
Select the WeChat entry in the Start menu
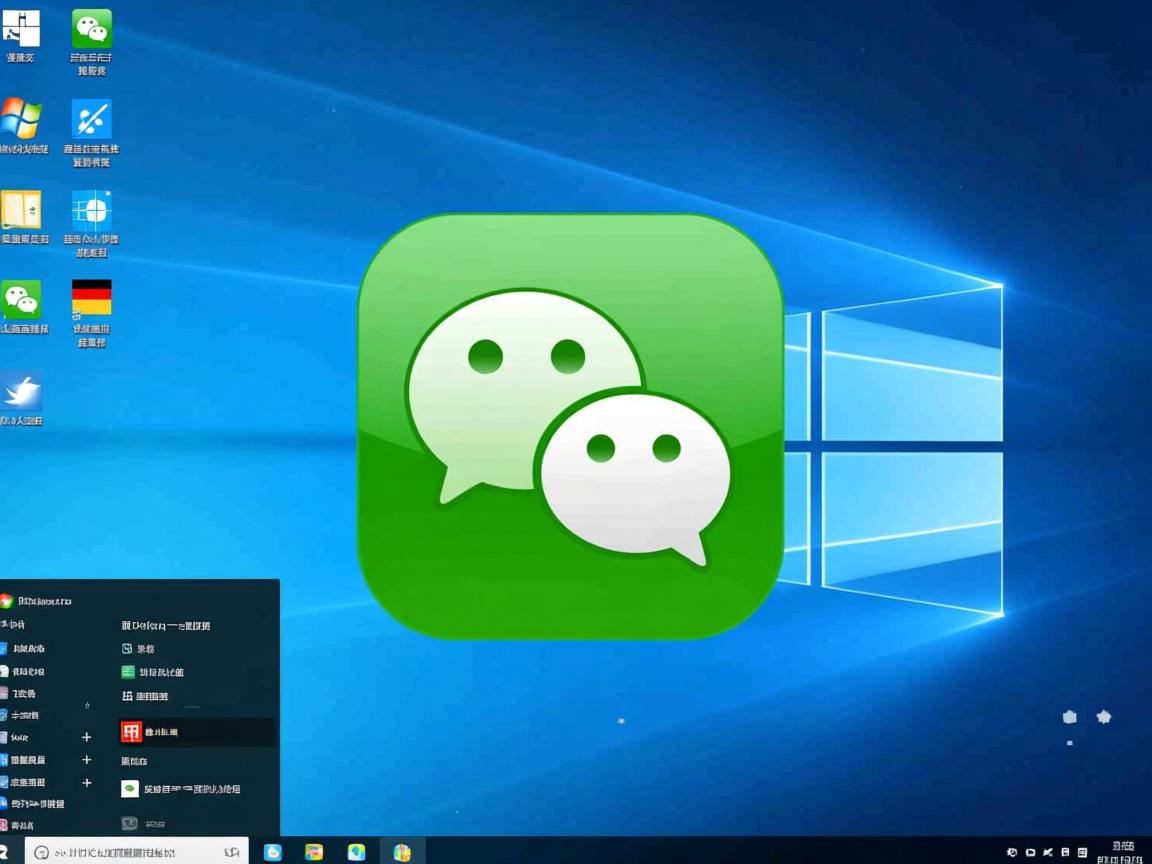pyautogui.click(x=180, y=789)
